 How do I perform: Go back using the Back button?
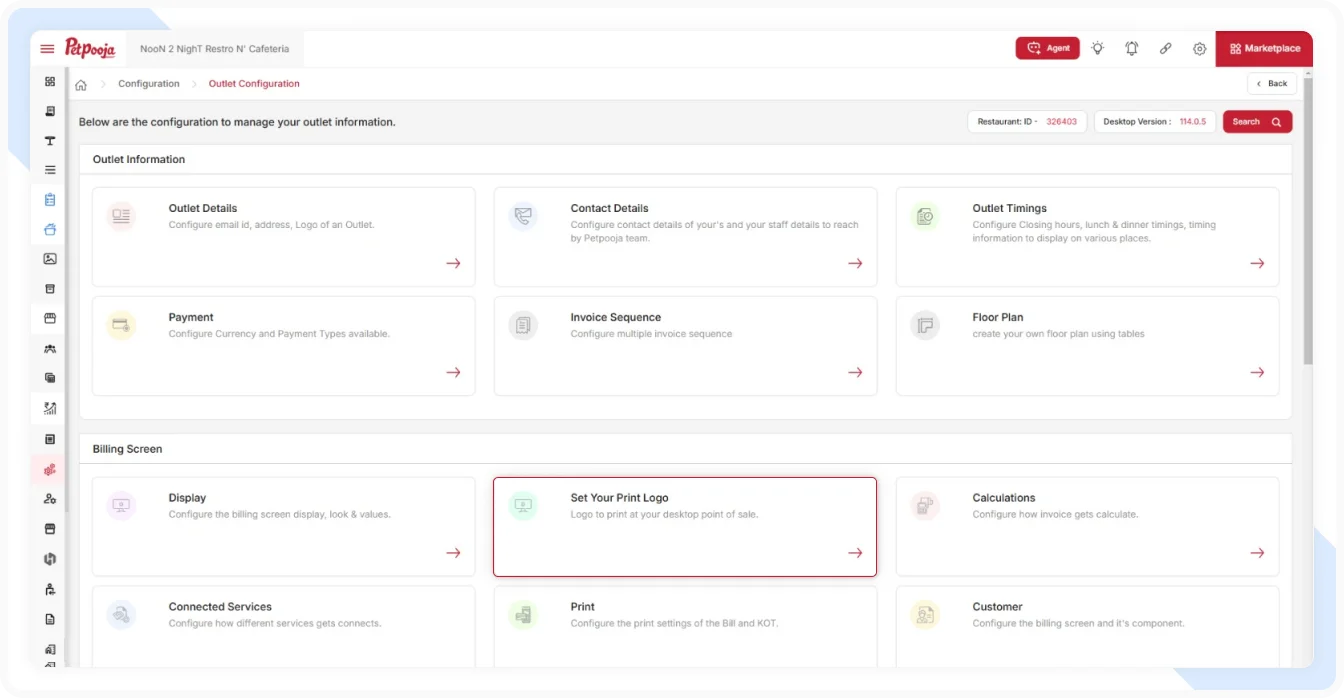click(x=1271, y=84)
